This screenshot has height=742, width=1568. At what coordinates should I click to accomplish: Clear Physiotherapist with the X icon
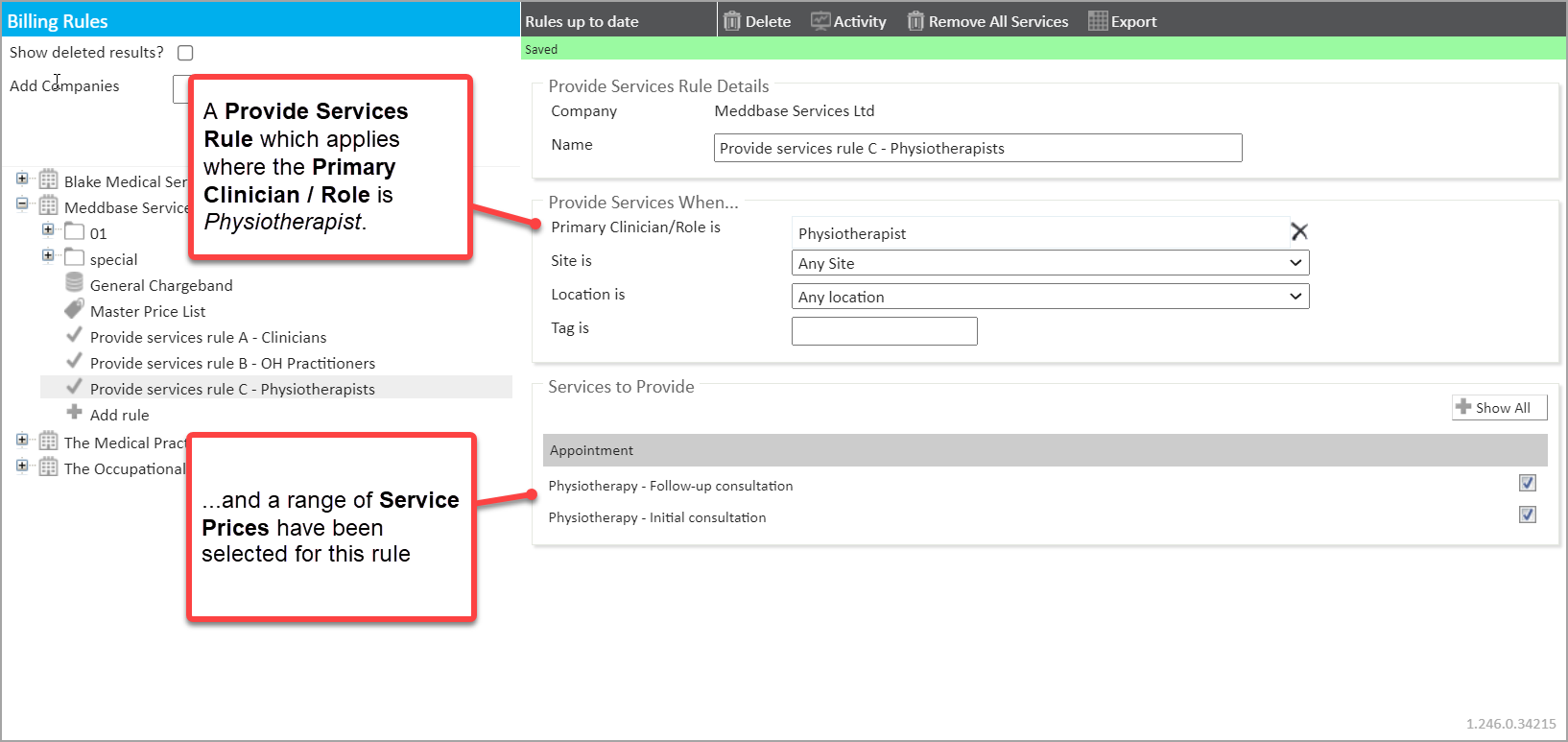click(1299, 231)
